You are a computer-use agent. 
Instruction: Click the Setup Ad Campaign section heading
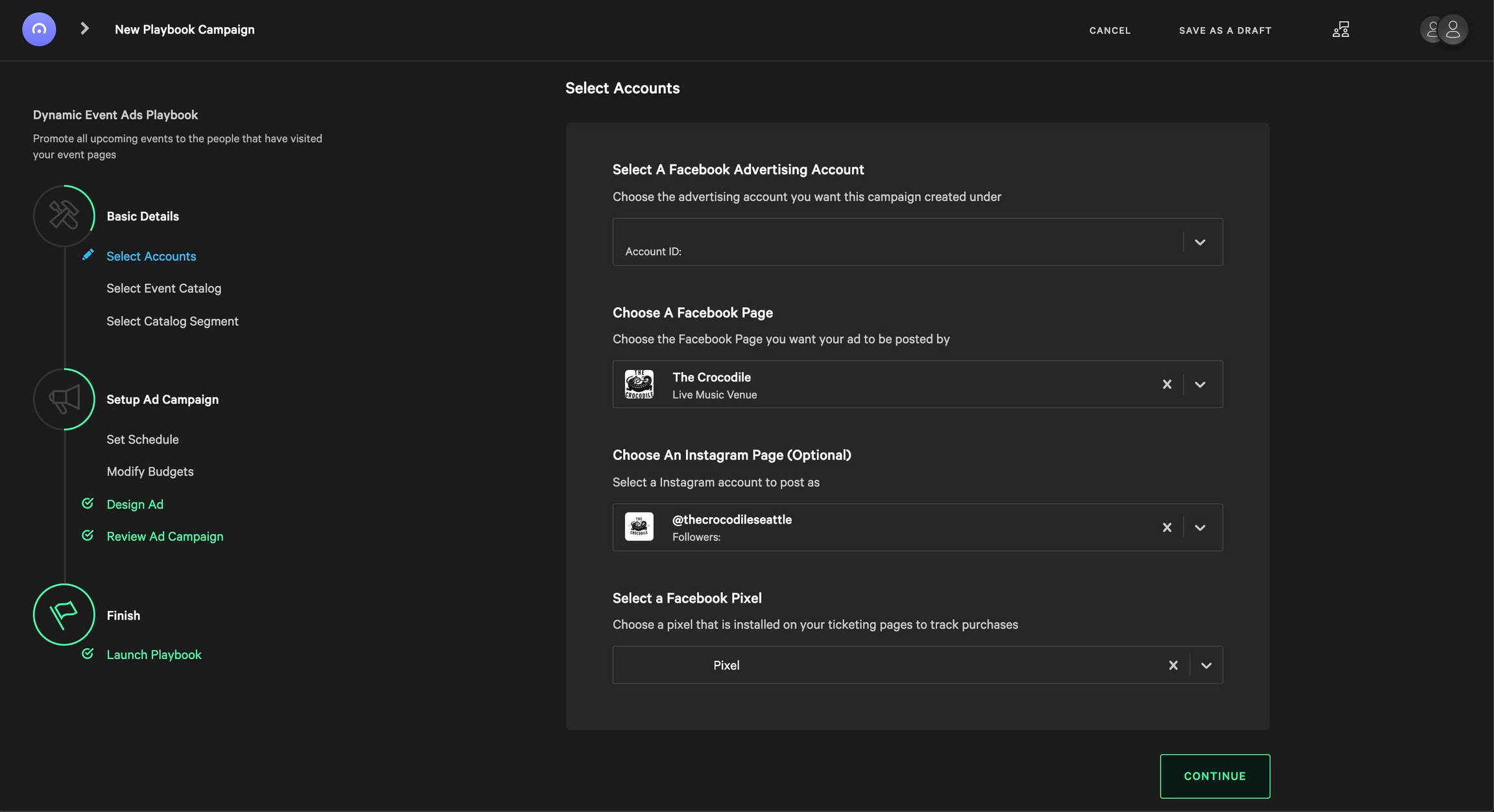(x=163, y=400)
